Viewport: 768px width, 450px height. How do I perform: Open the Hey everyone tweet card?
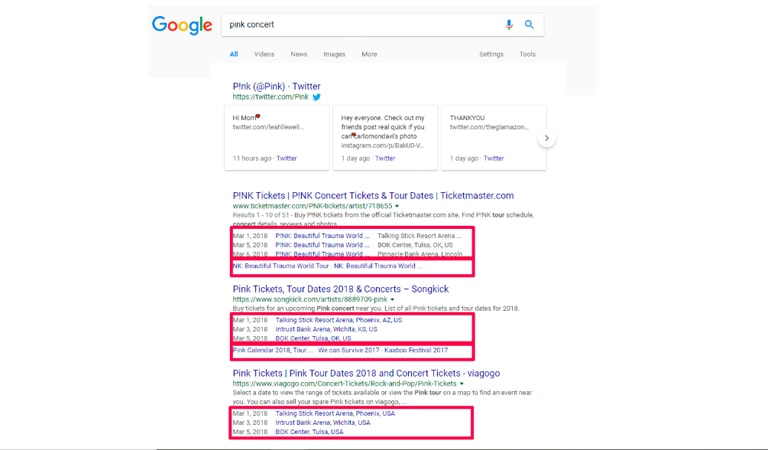(385, 138)
